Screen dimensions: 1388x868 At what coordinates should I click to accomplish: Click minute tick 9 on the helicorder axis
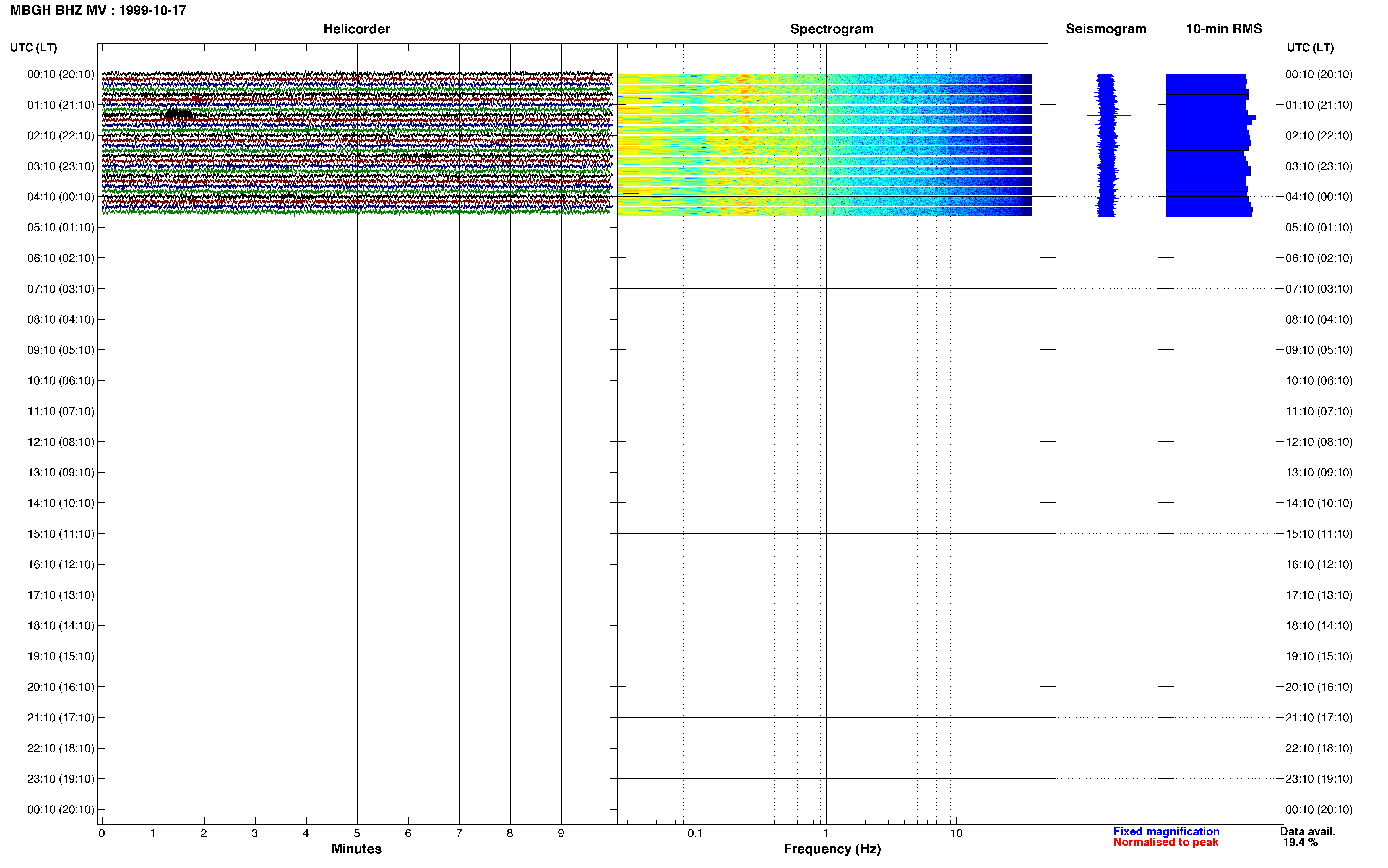coord(561,833)
